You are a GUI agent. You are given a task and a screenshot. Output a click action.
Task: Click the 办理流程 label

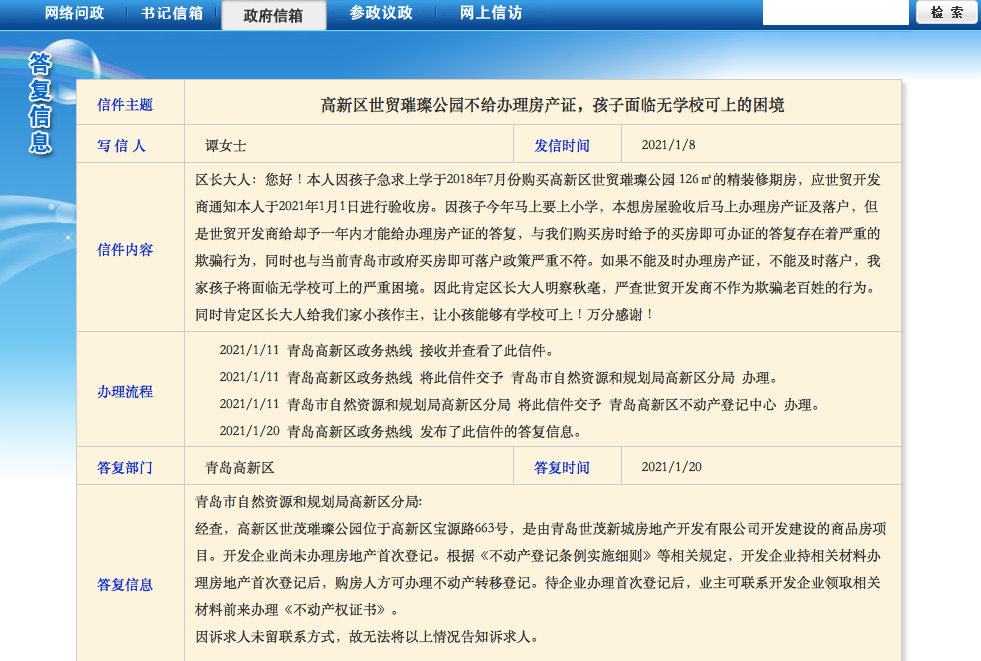[x=125, y=391]
